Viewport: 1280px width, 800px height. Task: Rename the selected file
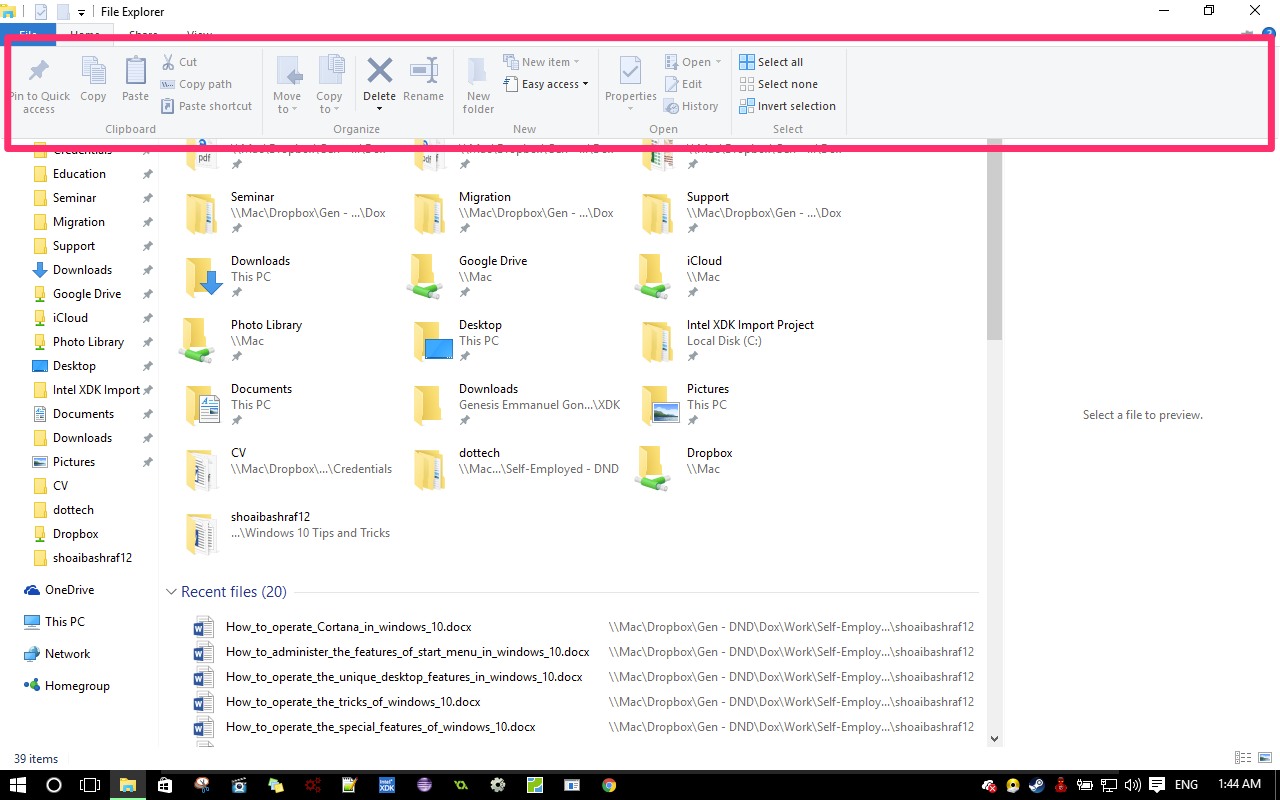click(423, 80)
